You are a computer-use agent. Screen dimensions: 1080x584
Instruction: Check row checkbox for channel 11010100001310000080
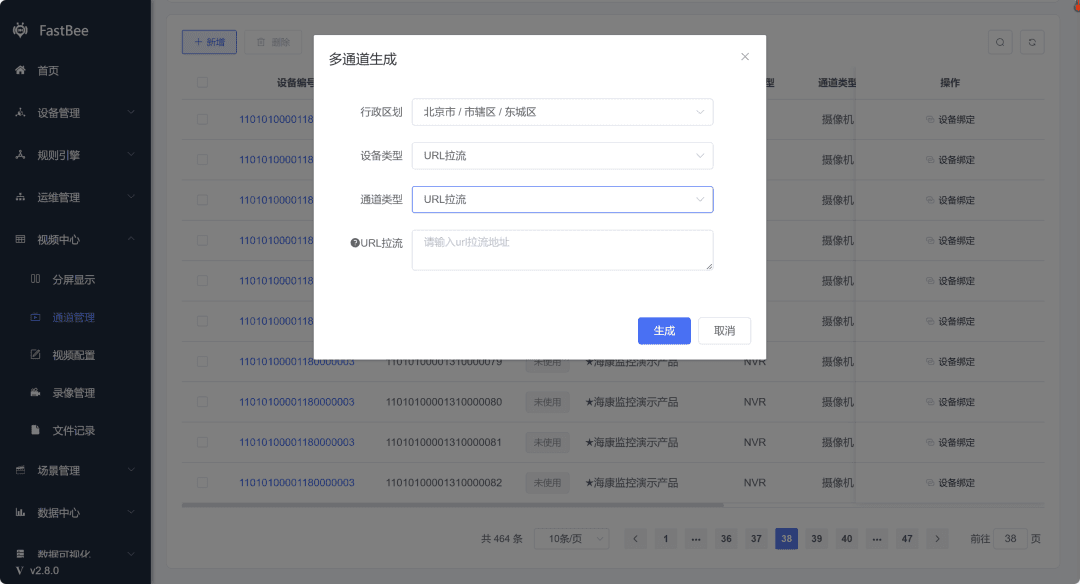click(x=202, y=402)
